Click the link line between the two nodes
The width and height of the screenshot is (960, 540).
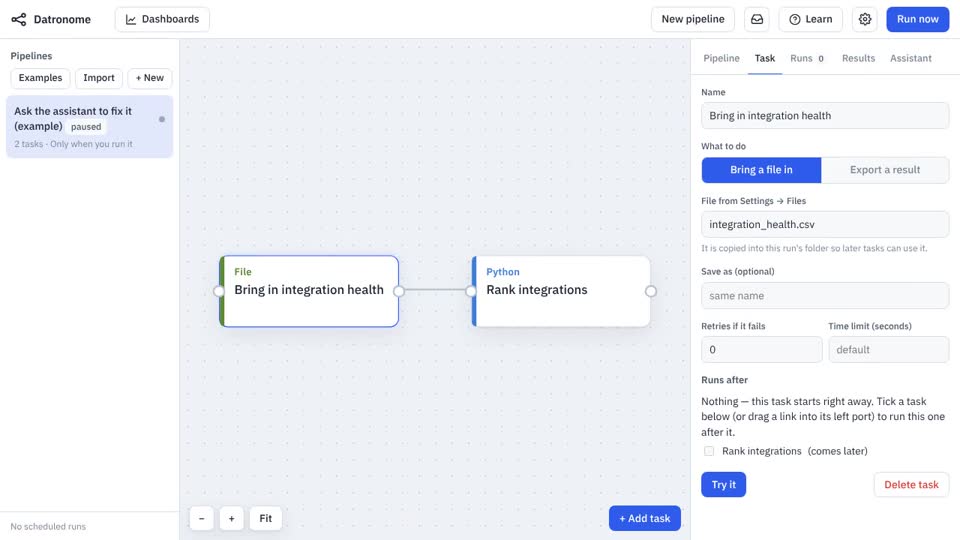pos(435,290)
